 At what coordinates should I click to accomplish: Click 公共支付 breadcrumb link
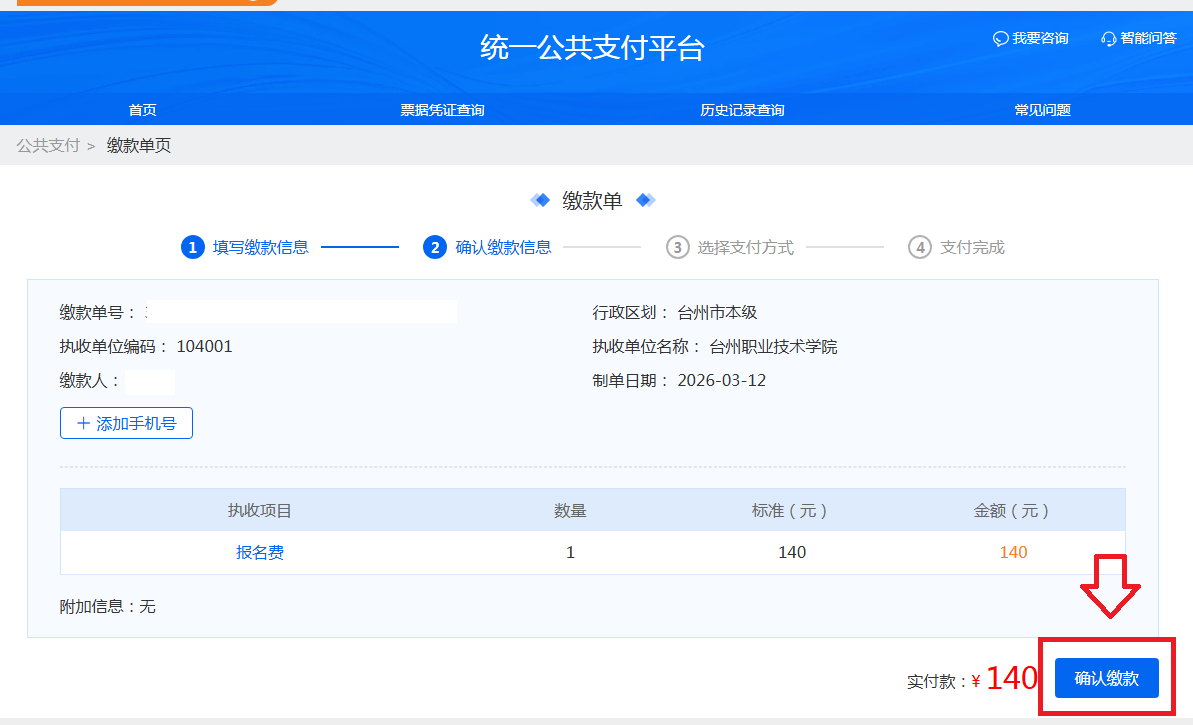pos(48,146)
